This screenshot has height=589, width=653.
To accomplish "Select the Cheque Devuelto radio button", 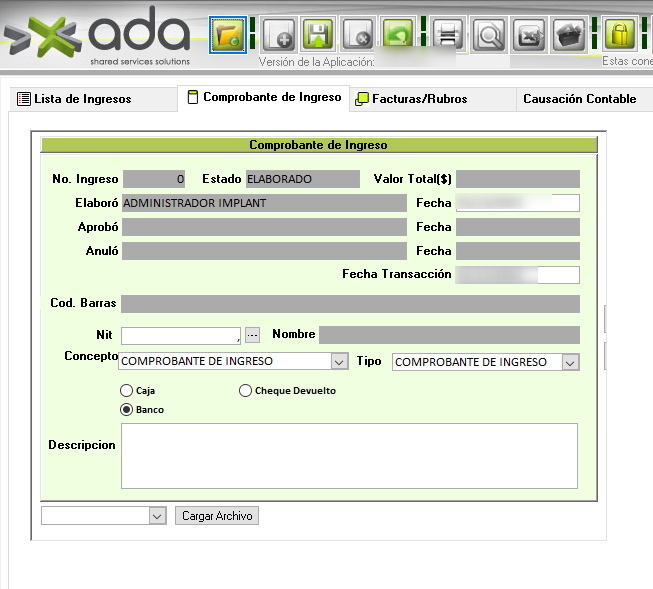I will point(246,391).
